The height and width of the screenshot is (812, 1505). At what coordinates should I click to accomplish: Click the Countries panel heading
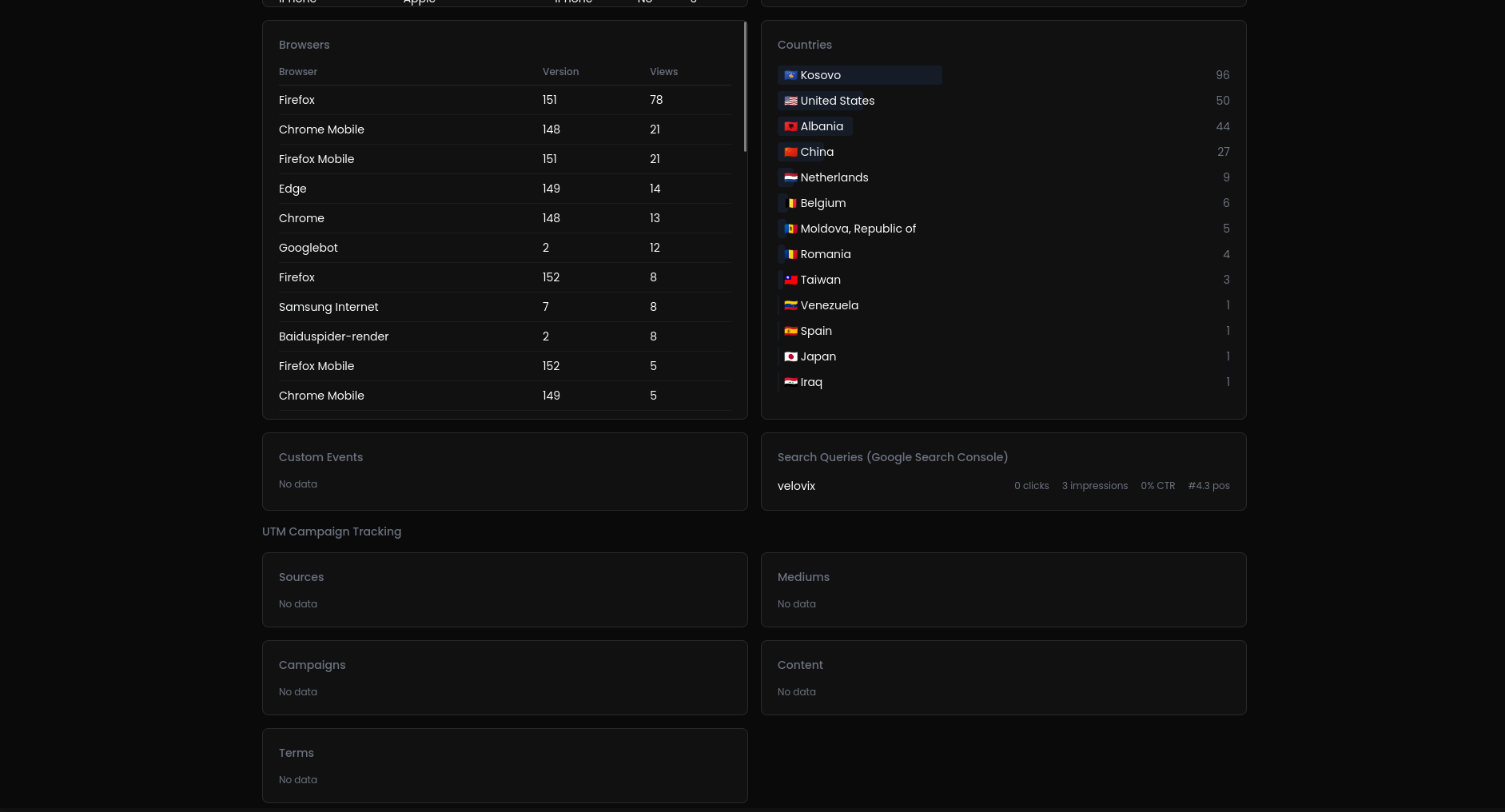pos(804,45)
